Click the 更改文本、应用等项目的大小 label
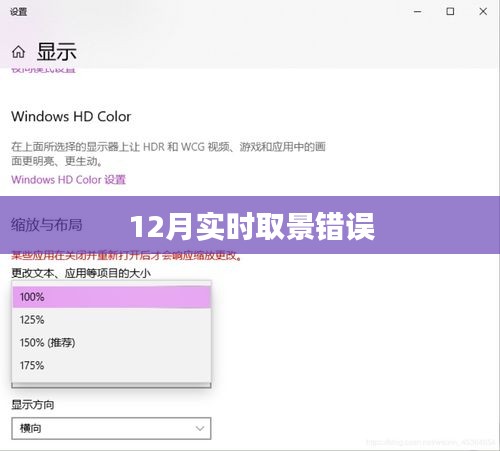Viewport: 500px width, 451px height. coord(81,273)
